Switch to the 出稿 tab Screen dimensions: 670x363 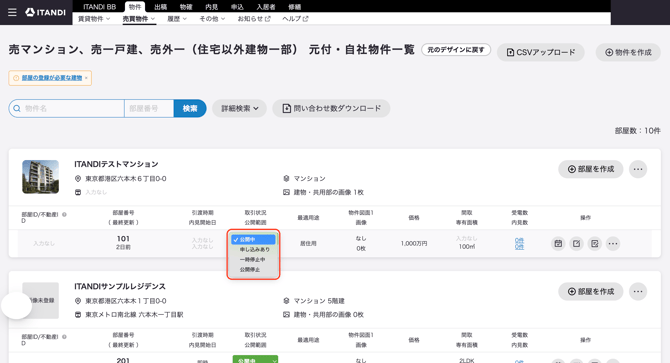(x=161, y=7)
